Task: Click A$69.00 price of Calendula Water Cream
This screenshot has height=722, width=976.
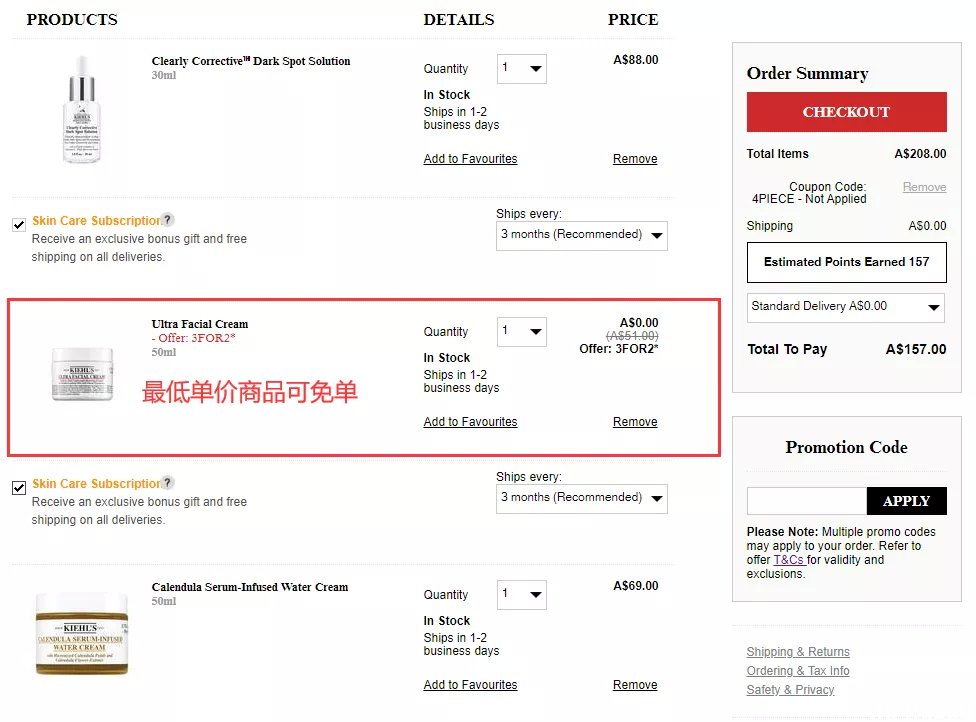Action: 636,586
